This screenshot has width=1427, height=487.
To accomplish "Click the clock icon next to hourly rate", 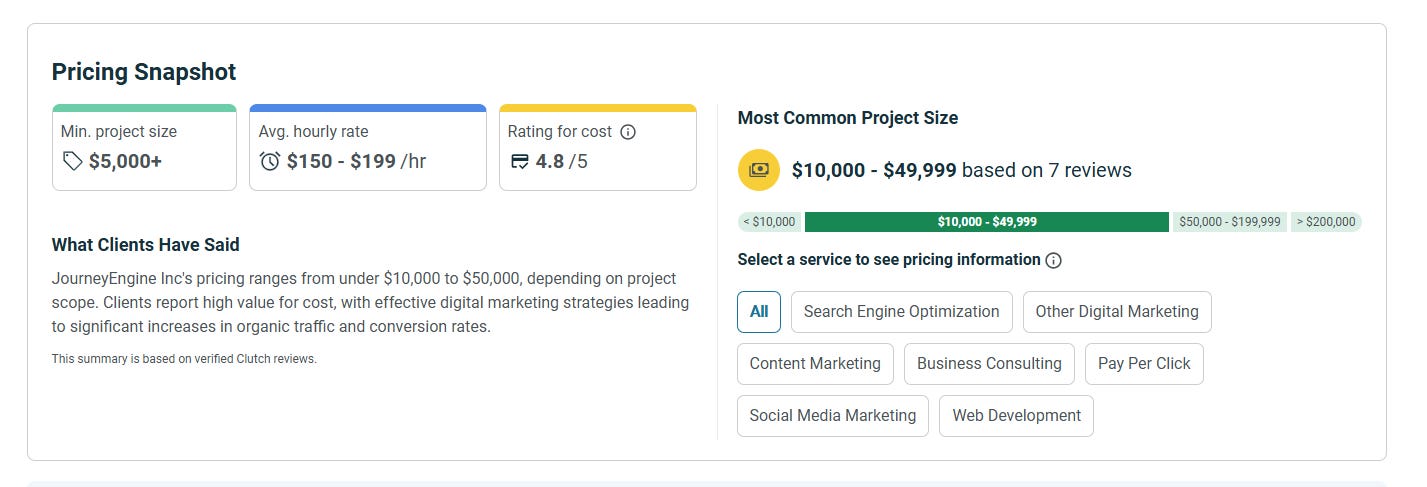I will (269, 161).
